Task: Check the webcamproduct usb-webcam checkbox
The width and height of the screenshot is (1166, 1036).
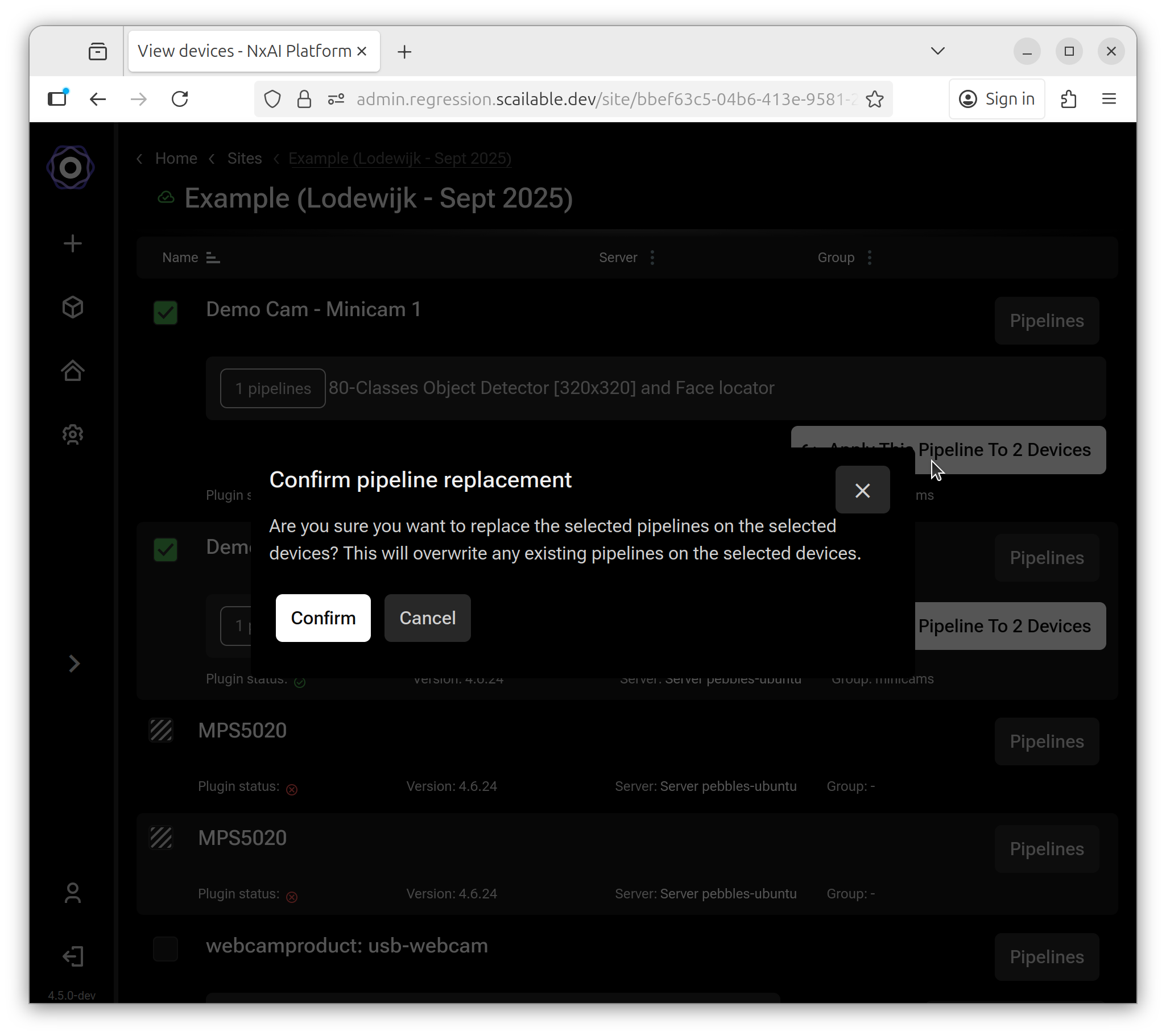Action: coord(166,949)
